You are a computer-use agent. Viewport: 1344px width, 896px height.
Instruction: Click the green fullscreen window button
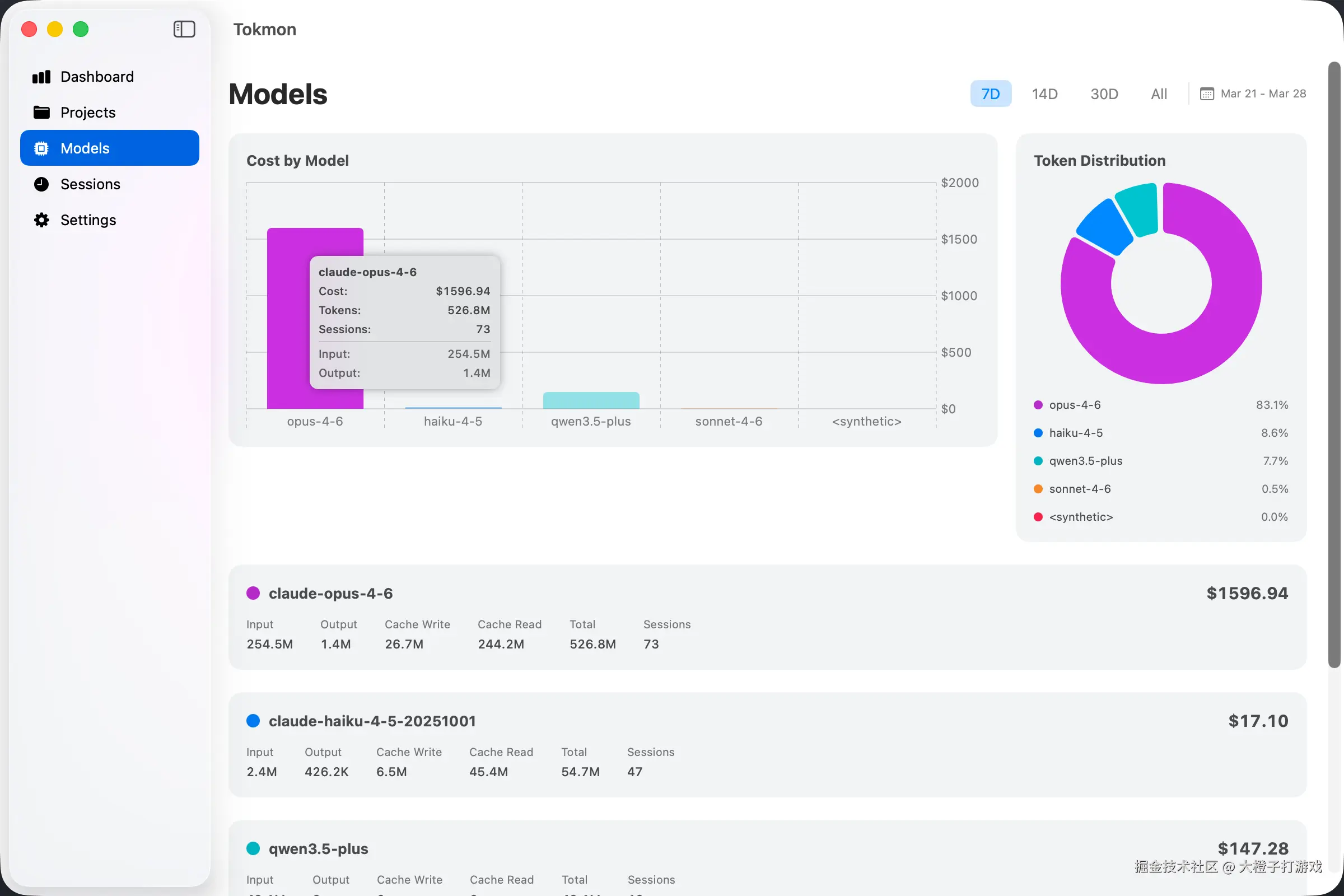[x=81, y=29]
